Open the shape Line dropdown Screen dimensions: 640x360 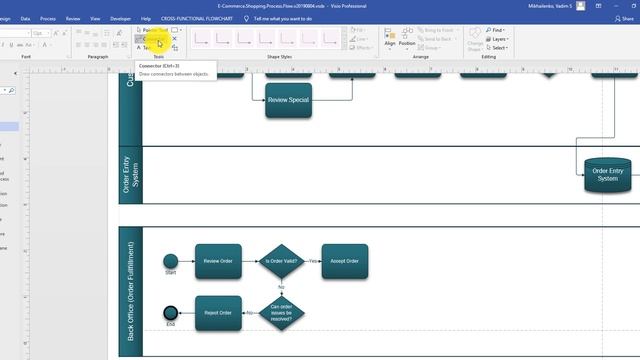click(x=359, y=39)
